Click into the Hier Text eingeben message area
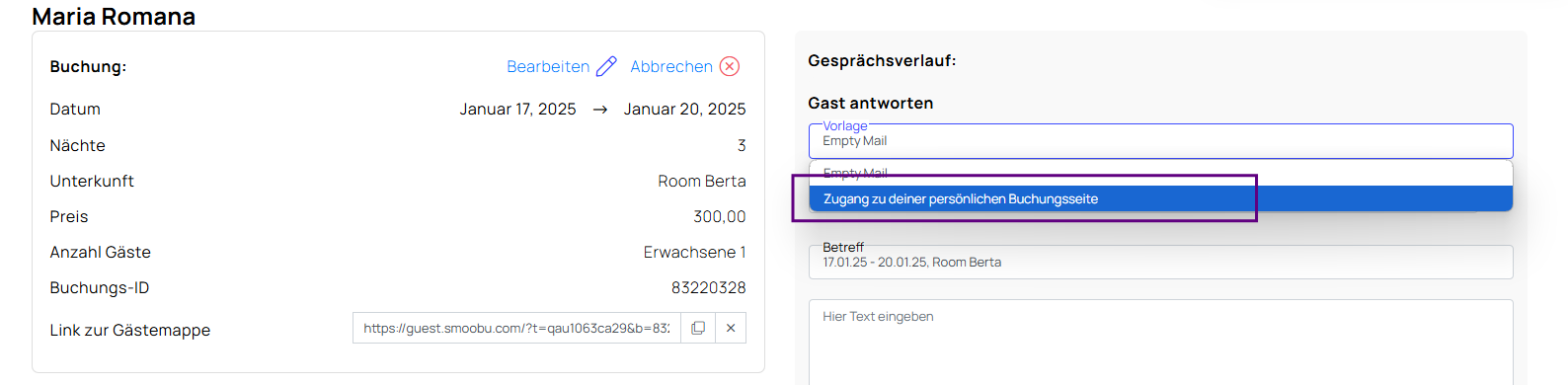Viewport: 1568px width, 385px height. tap(1160, 342)
